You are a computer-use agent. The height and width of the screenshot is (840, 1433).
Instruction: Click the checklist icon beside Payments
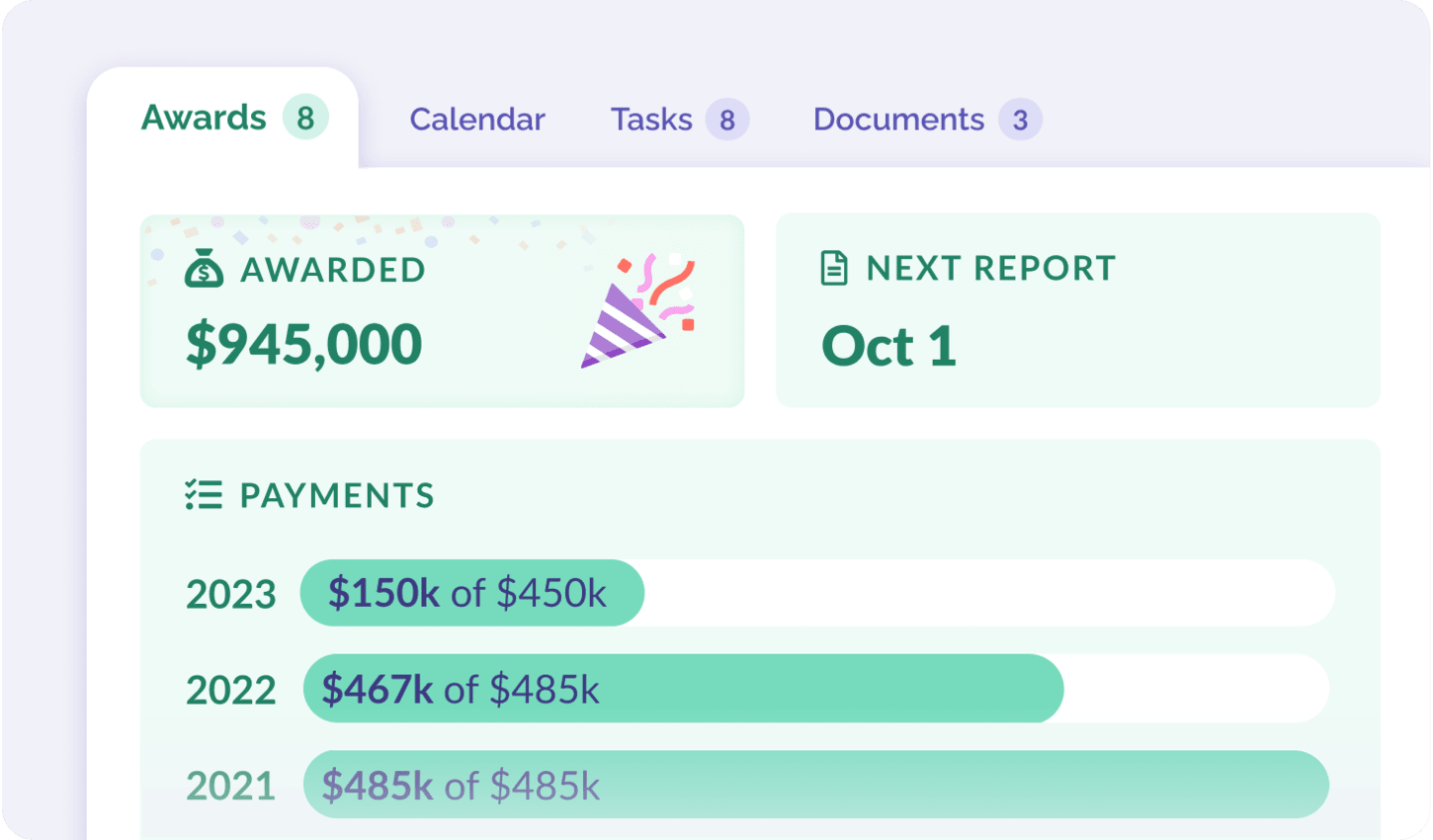pos(204,495)
